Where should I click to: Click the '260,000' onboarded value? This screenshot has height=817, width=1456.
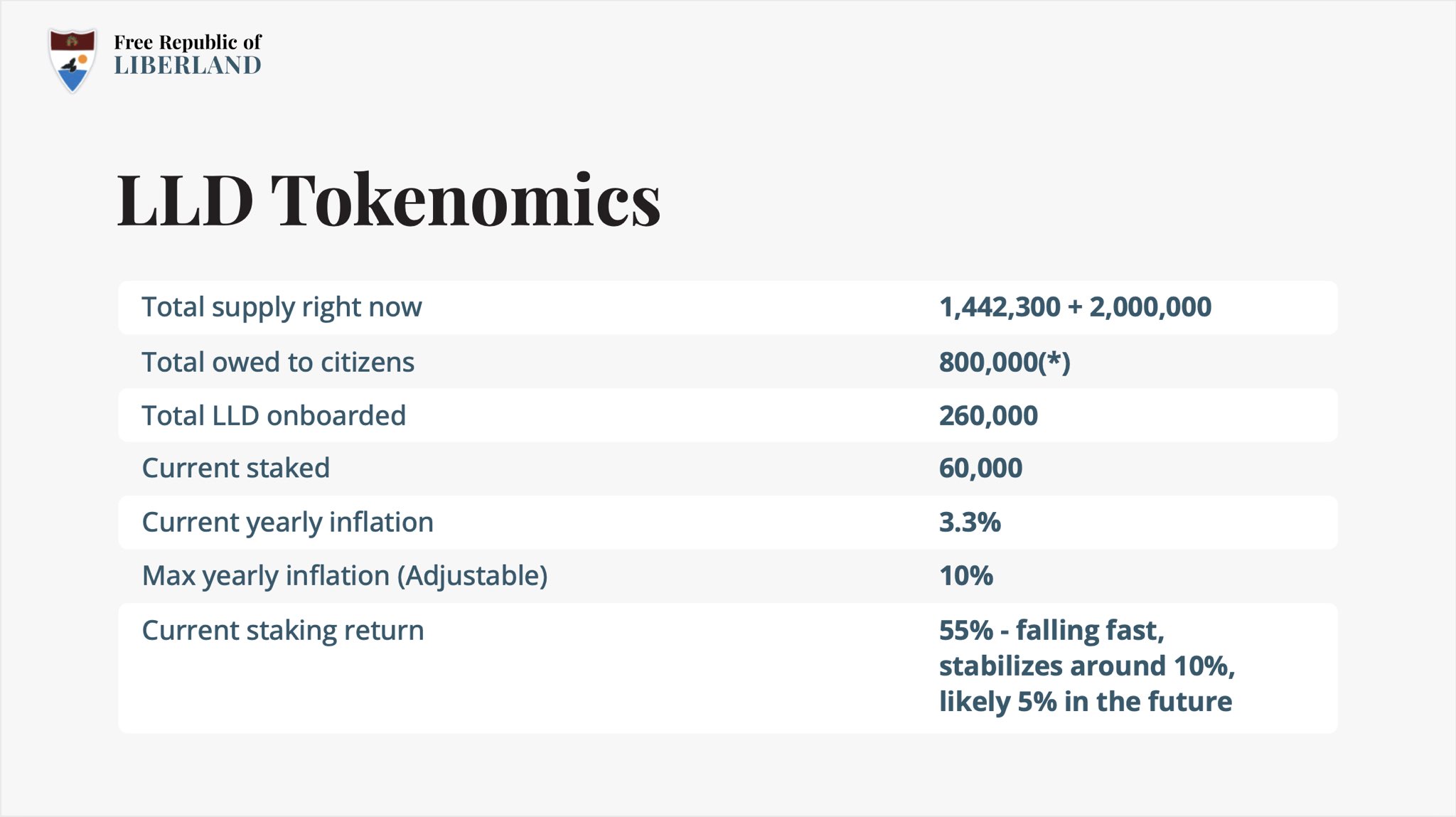tap(988, 416)
